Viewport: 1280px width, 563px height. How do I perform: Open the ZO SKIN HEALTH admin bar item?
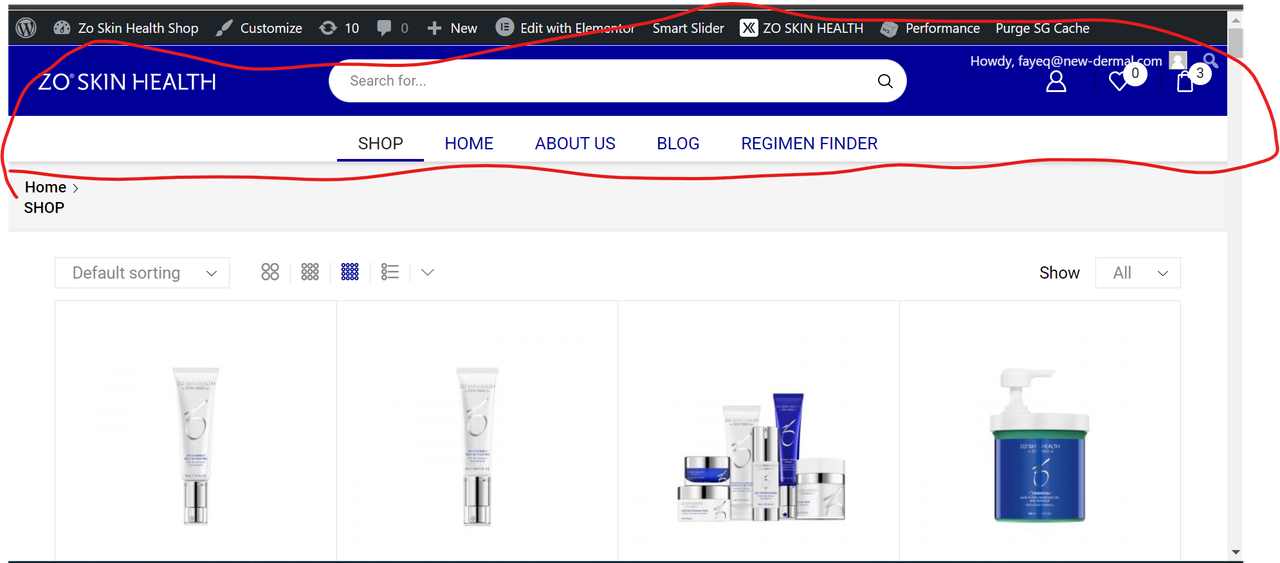pos(802,28)
